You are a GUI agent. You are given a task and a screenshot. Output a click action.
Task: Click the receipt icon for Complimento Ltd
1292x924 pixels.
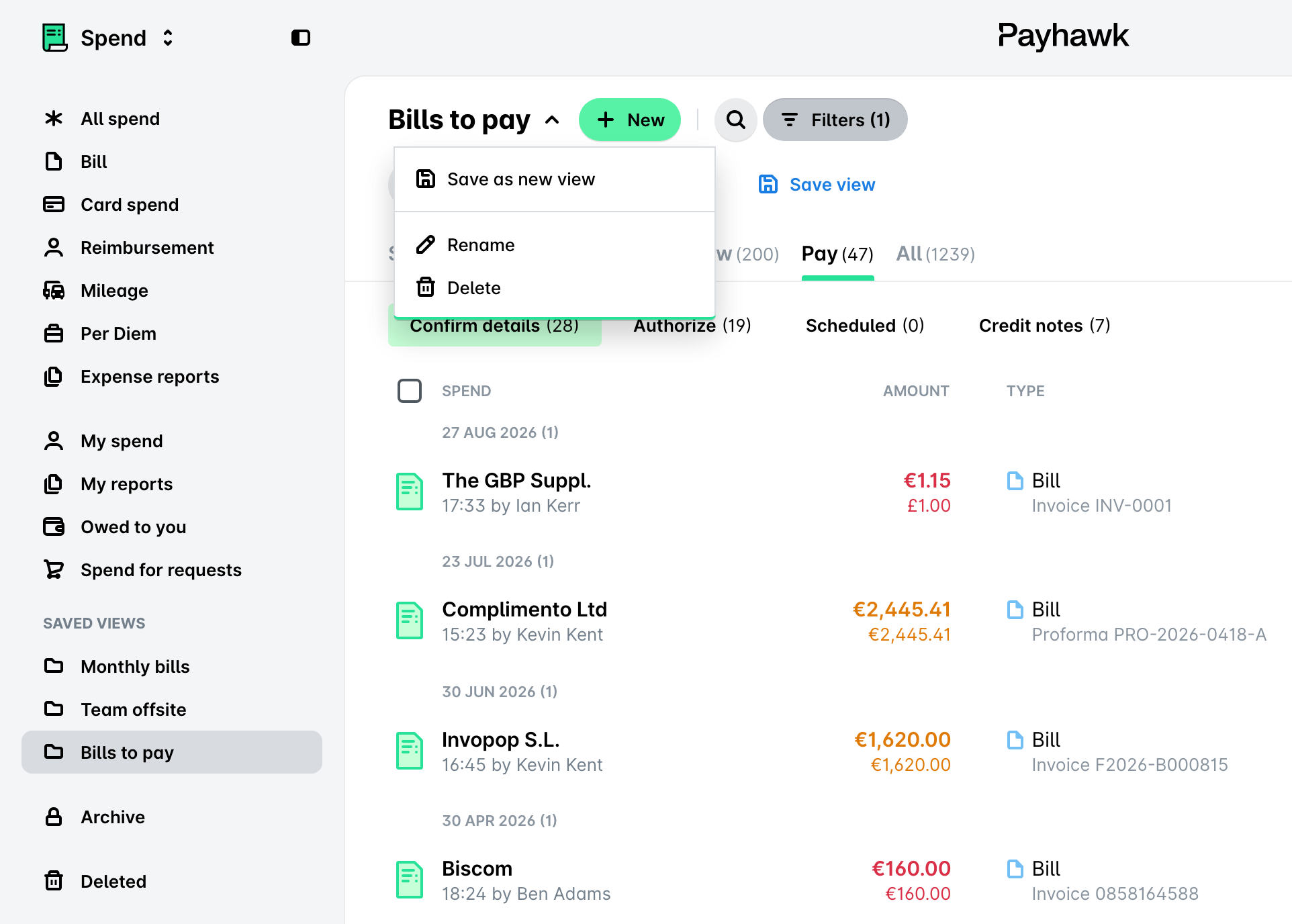(x=410, y=620)
